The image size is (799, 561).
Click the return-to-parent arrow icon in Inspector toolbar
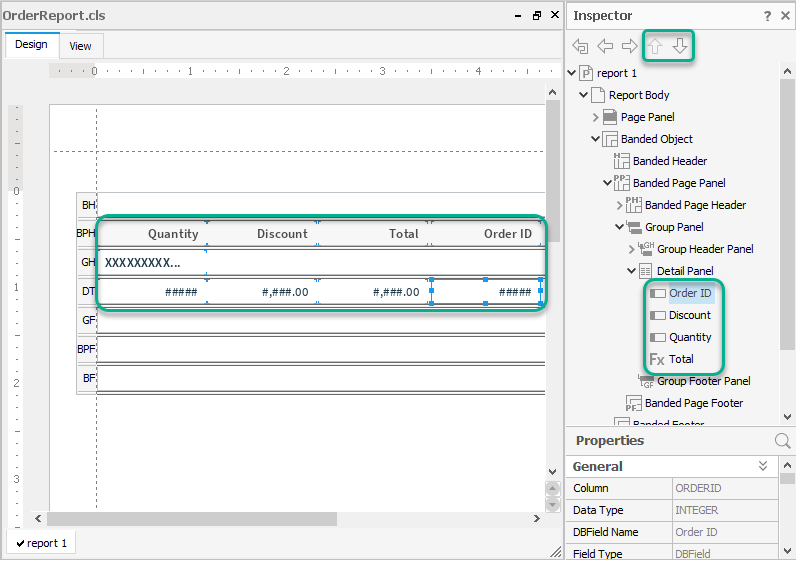click(580, 46)
